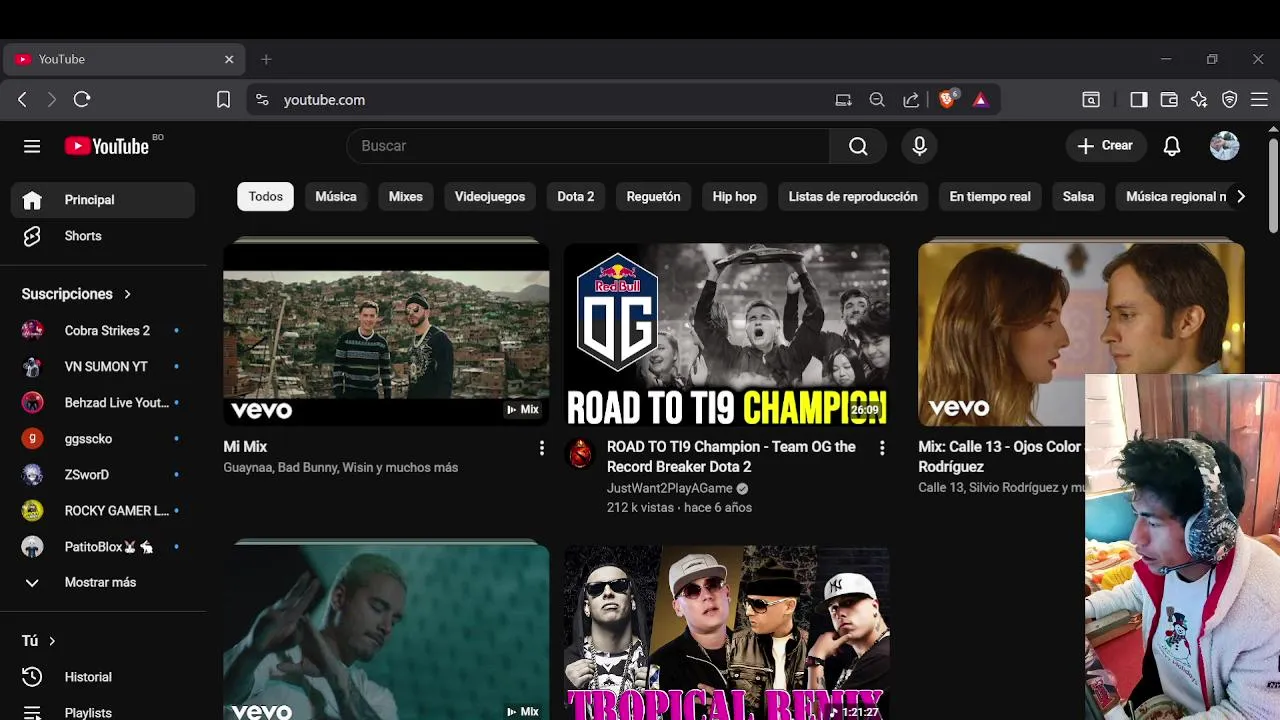Open the Mi Mix thumbnail
Image resolution: width=1280 pixels, height=720 pixels.
coord(386,334)
